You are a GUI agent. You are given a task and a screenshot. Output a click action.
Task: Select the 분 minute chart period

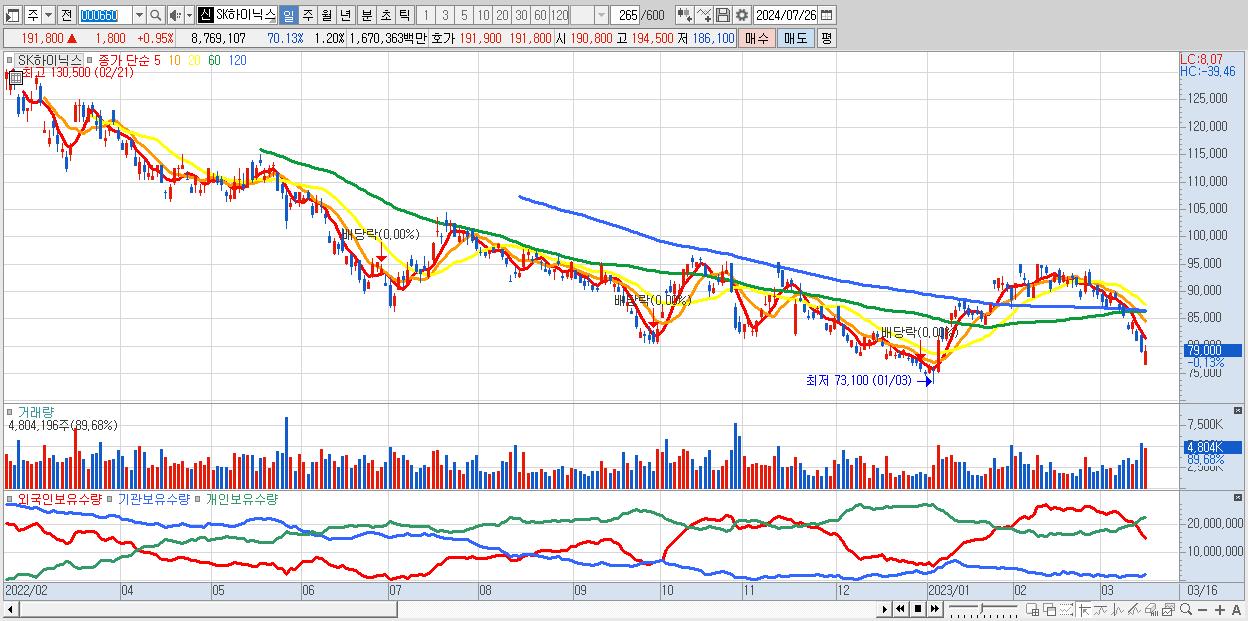point(366,15)
